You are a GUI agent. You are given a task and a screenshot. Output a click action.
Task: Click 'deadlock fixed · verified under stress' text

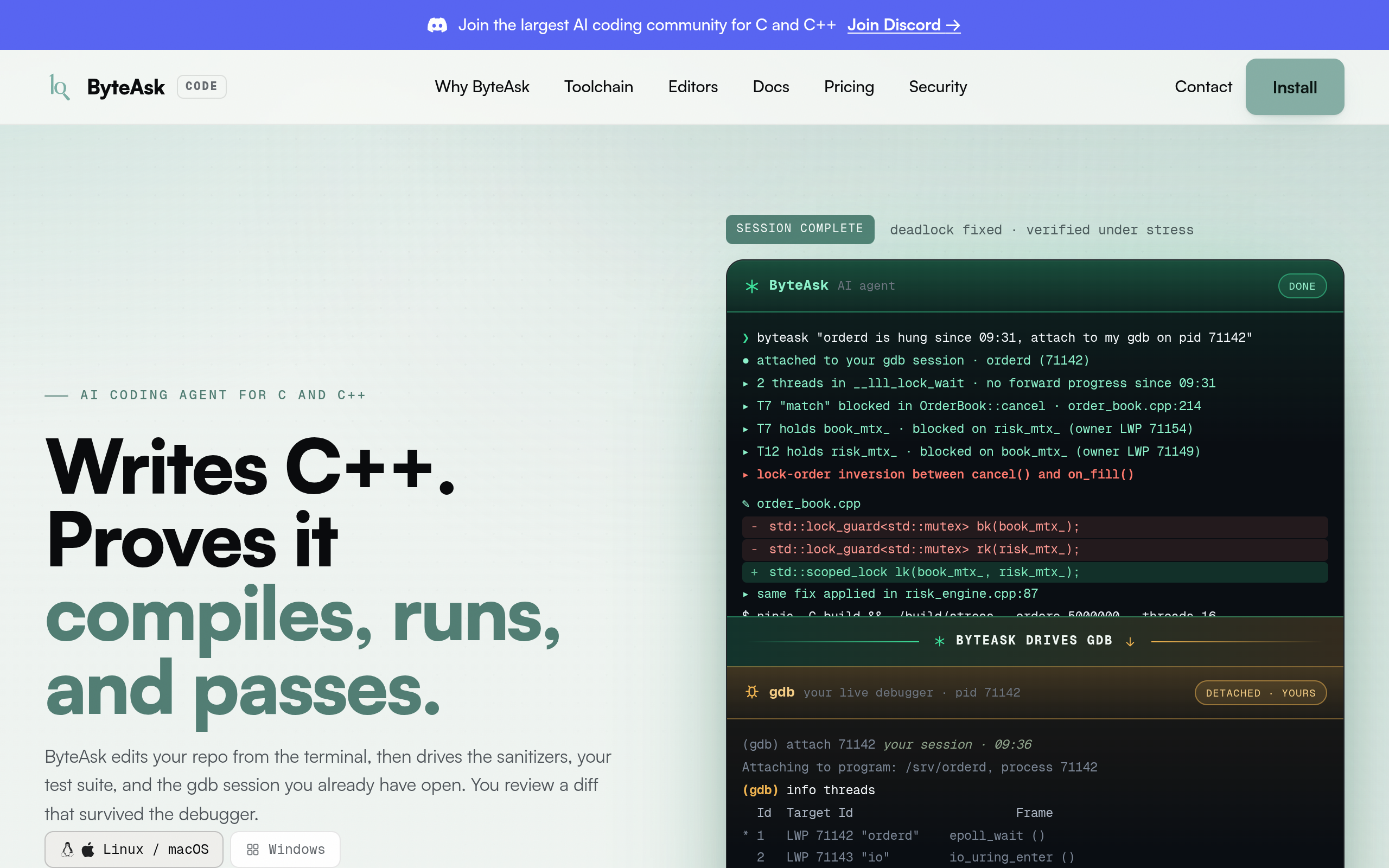pos(1041,229)
